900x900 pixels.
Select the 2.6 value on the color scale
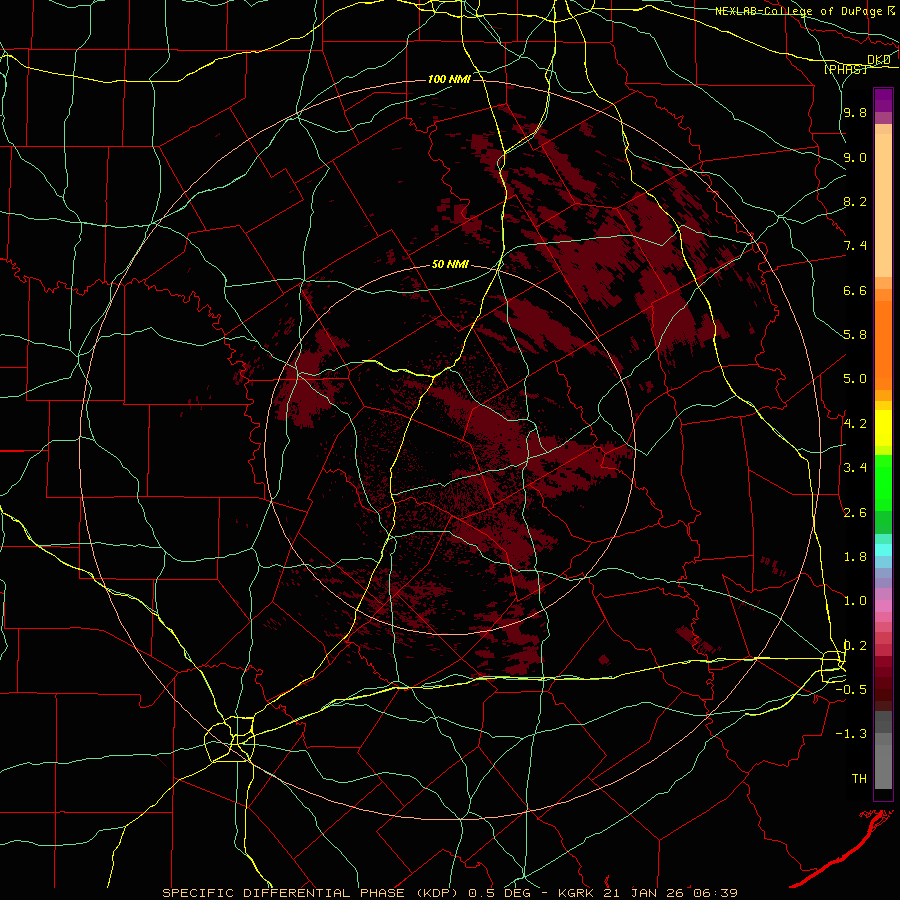point(855,513)
